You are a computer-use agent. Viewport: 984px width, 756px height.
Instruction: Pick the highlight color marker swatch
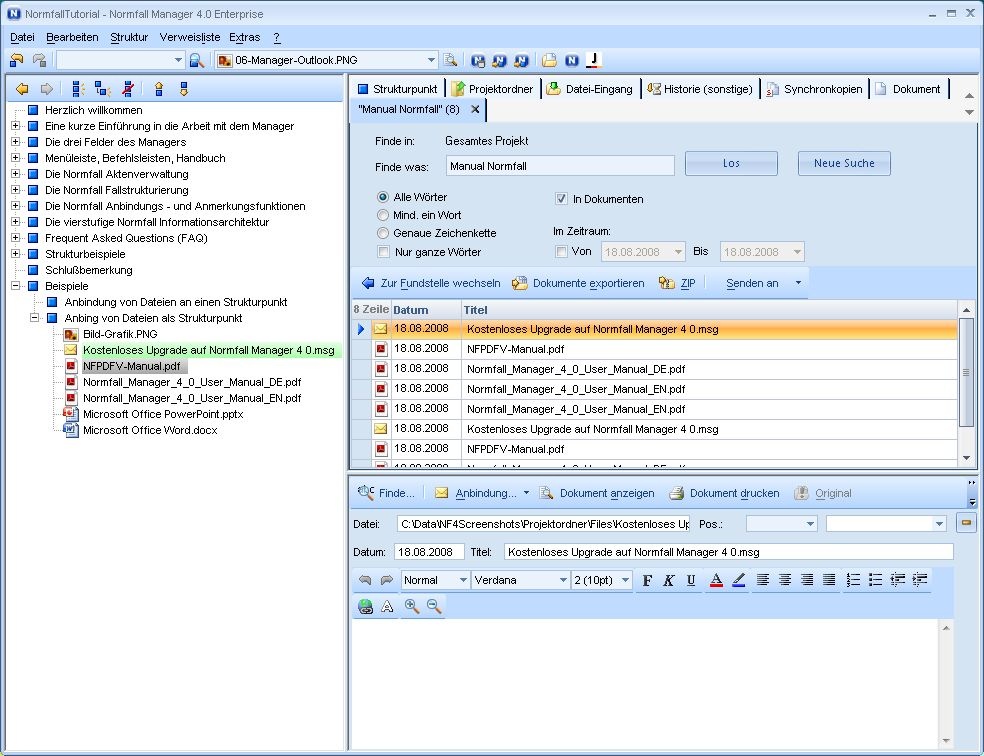point(739,580)
